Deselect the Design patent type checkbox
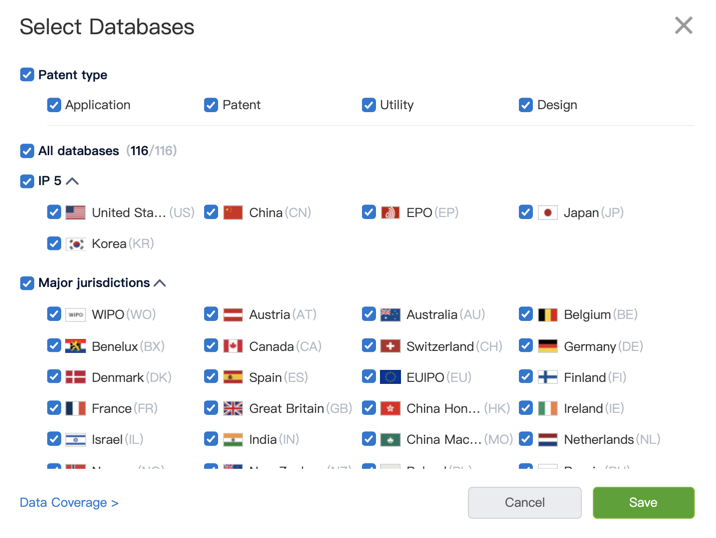This screenshot has width=716, height=538. click(526, 105)
